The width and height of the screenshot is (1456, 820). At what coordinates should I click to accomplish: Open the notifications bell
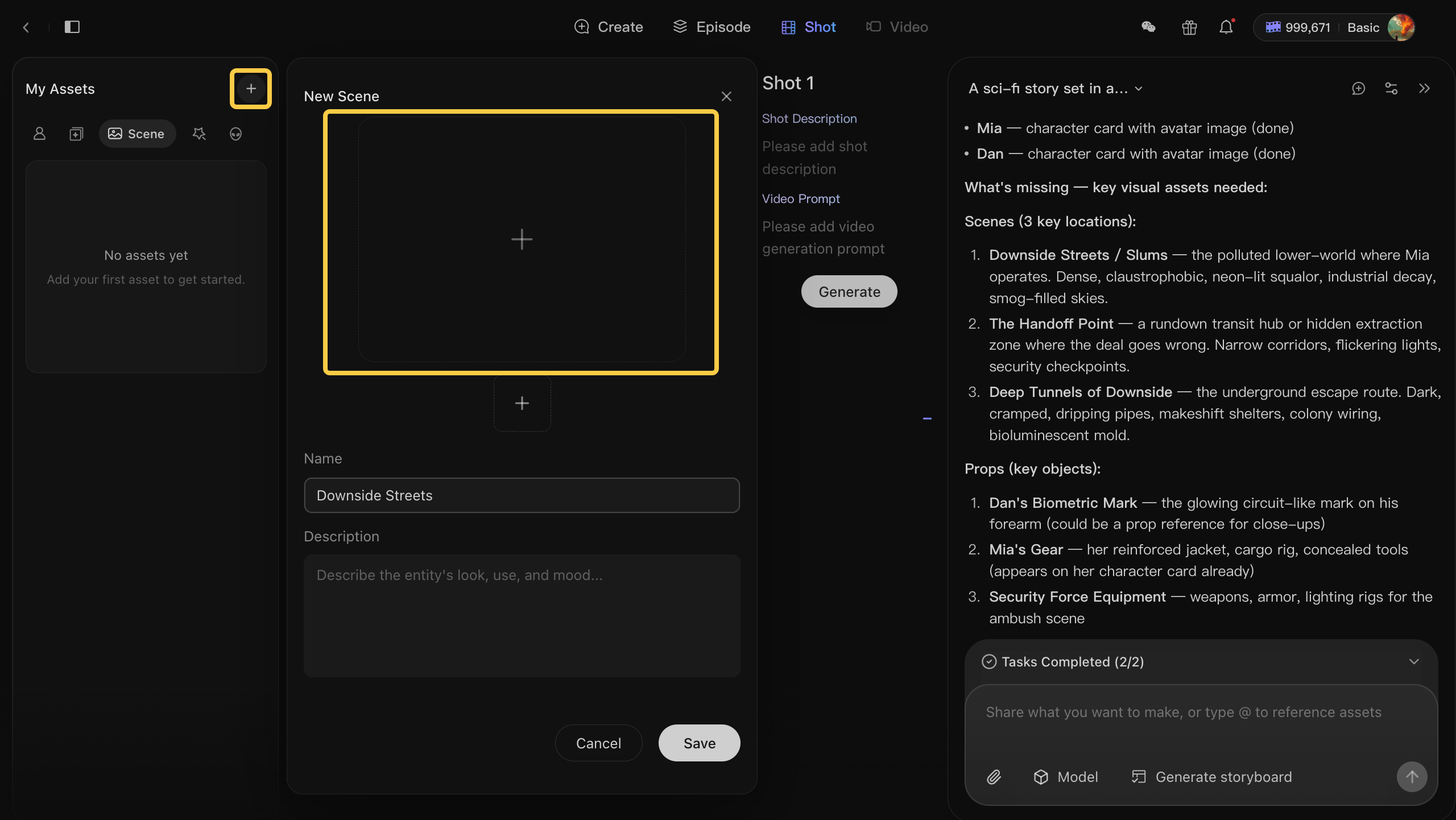[x=1226, y=27]
